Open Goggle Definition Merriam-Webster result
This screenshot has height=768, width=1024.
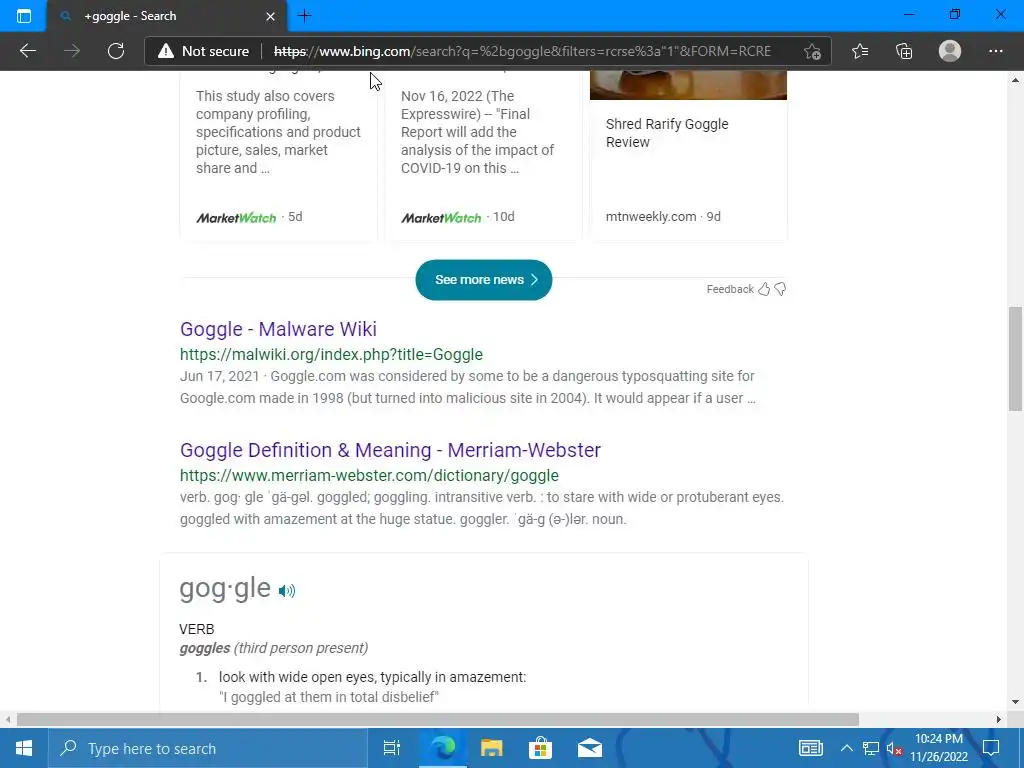pyautogui.click(x=390, y=449)
